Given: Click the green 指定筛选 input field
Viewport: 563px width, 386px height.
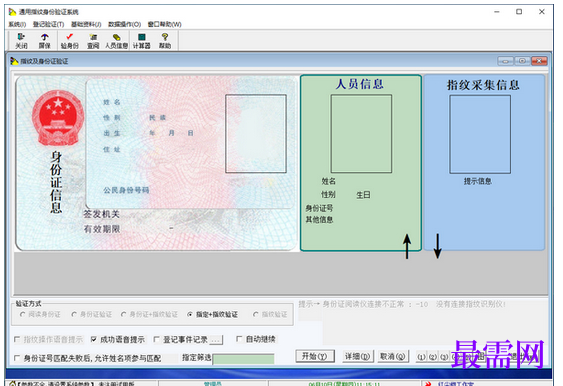Looking at the screenshot, I should point(243,359).
